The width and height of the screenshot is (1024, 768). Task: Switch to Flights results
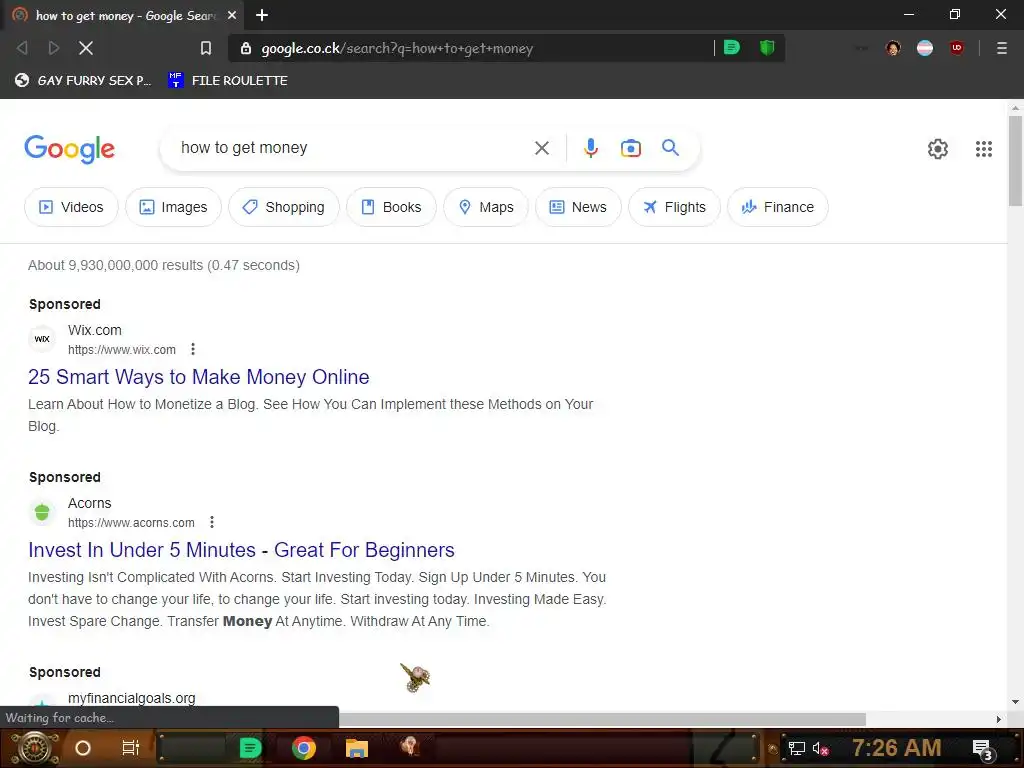[675, 207]
